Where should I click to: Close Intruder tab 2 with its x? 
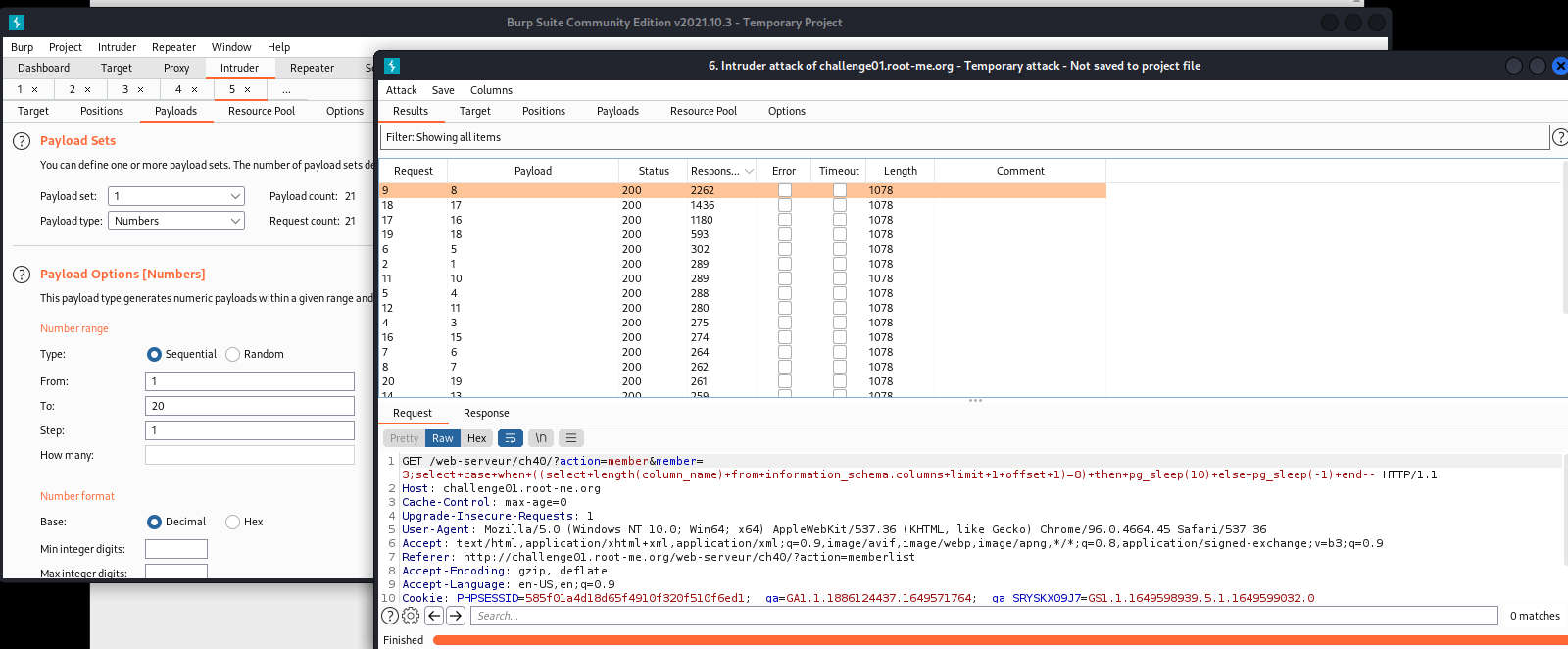click(87, 89)
